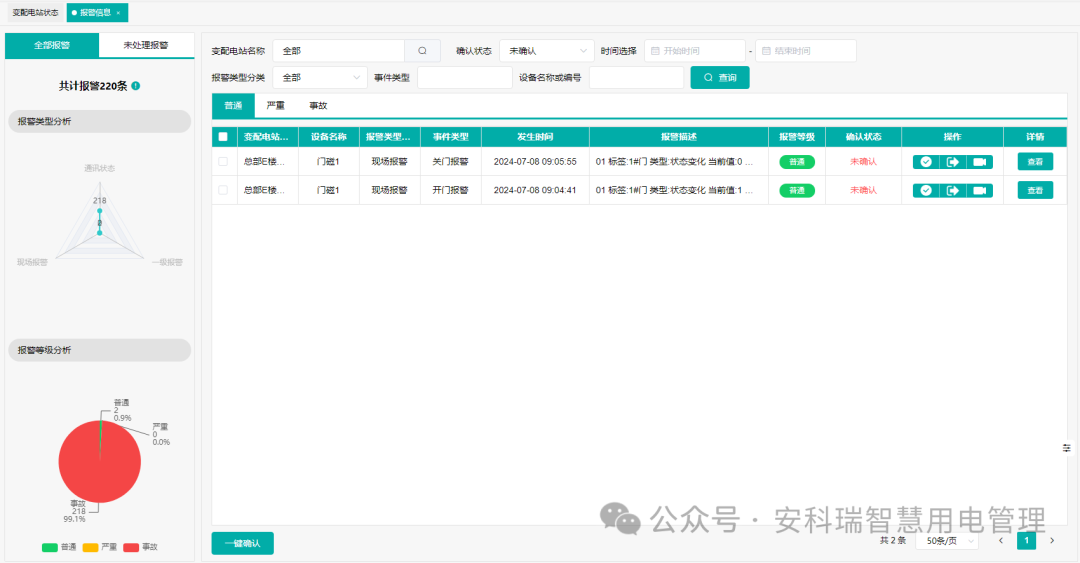Switch to 变配电站状态 tab
The image size is (1080, 563).
(x=35, y=13)
